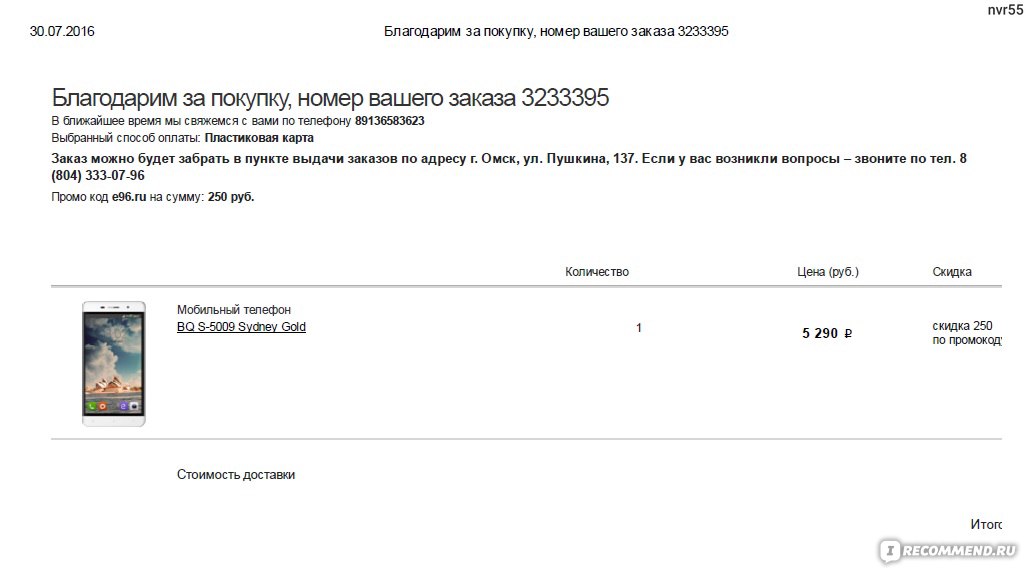Click the Цена (руб.) column header
The height and width of the screenshot is (572, 1027).
click(x=828, y=271)
